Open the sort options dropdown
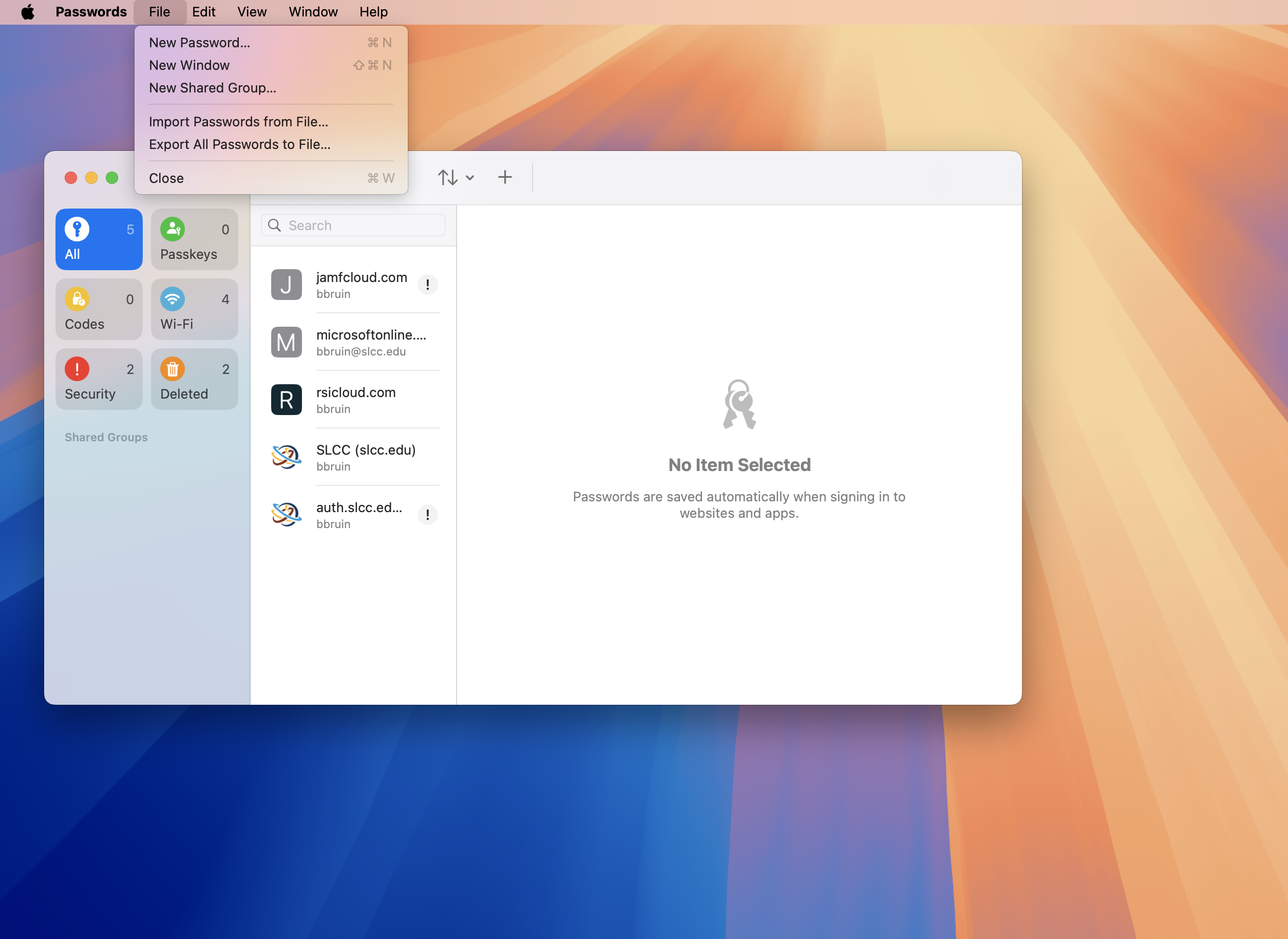This screenshot has height=939, width=1288. [x=456, y=177]
